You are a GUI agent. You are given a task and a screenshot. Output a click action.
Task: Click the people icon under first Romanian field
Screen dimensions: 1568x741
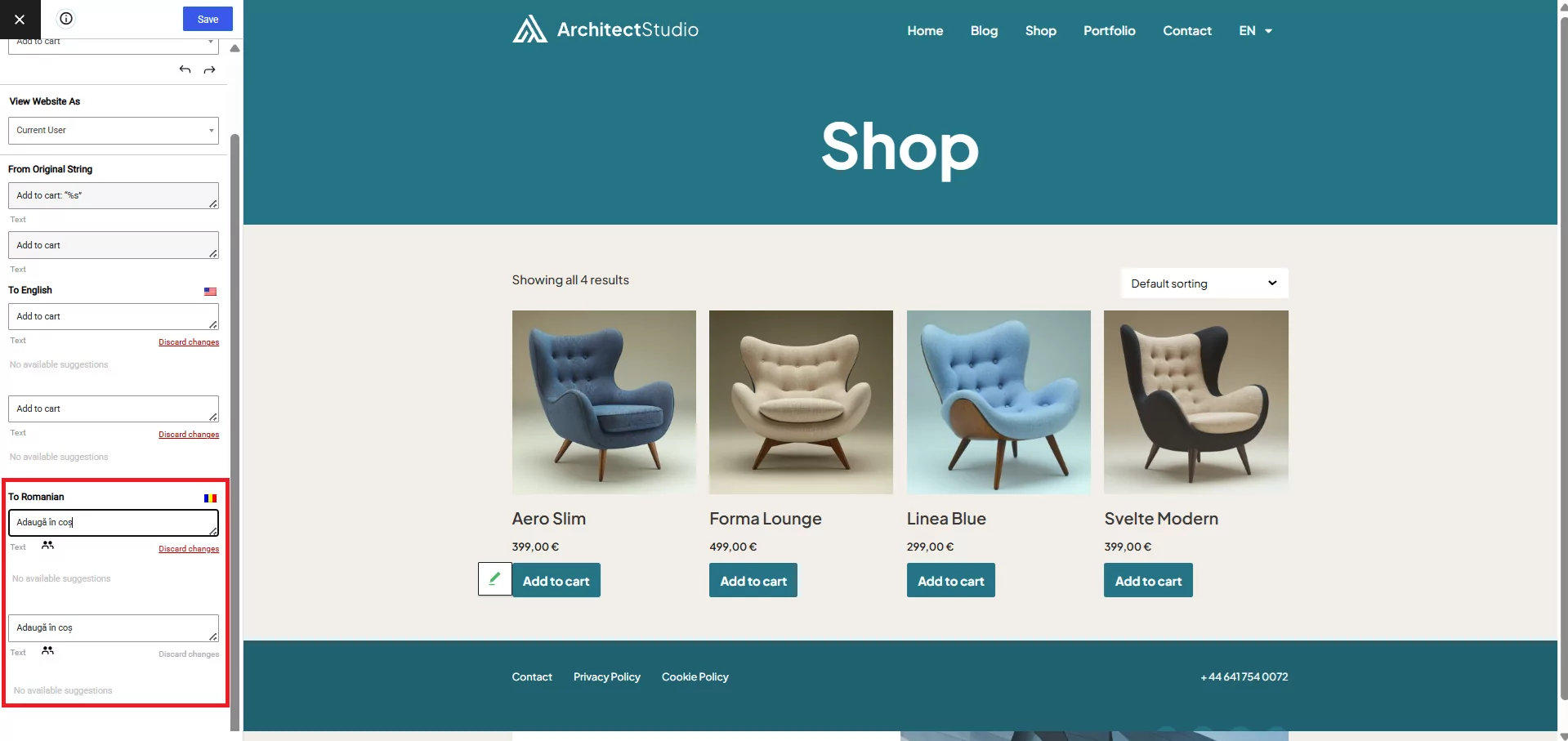pyautogui.click(x=48, y=545)
